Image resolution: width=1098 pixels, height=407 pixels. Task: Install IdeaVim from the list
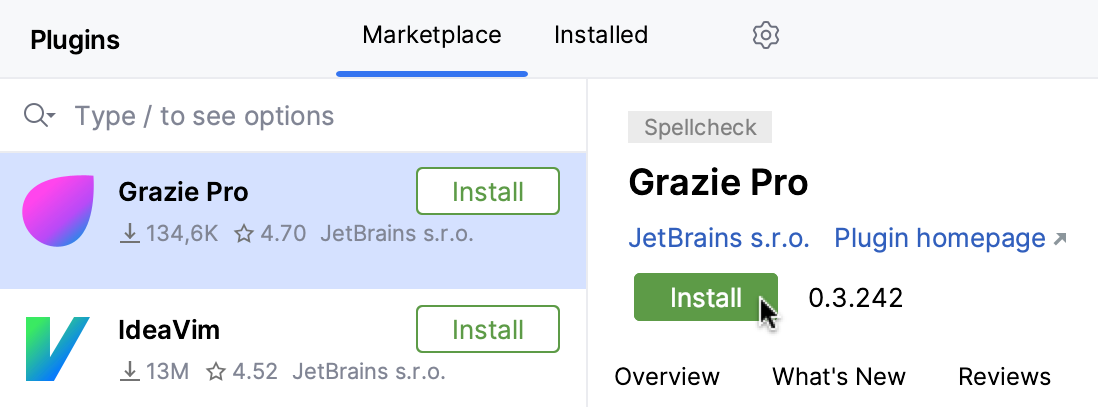[487, 329]
